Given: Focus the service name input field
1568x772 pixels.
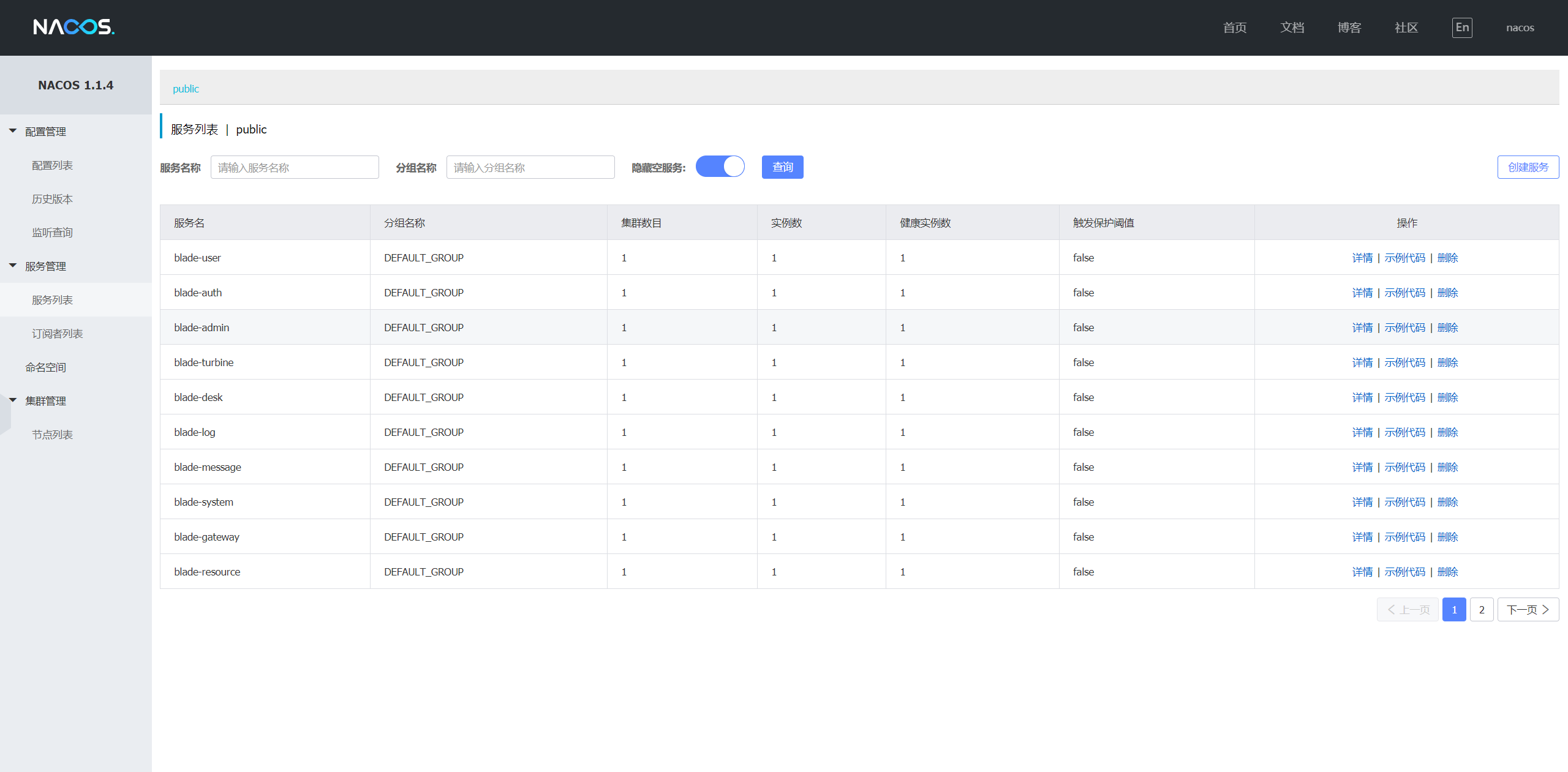Looking at the screenshot, I should coord(295,167).
